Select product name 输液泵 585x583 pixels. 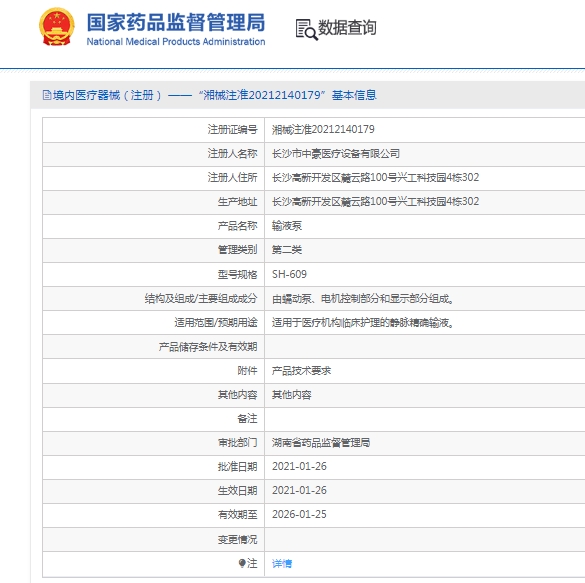click(x=287, y=226)
